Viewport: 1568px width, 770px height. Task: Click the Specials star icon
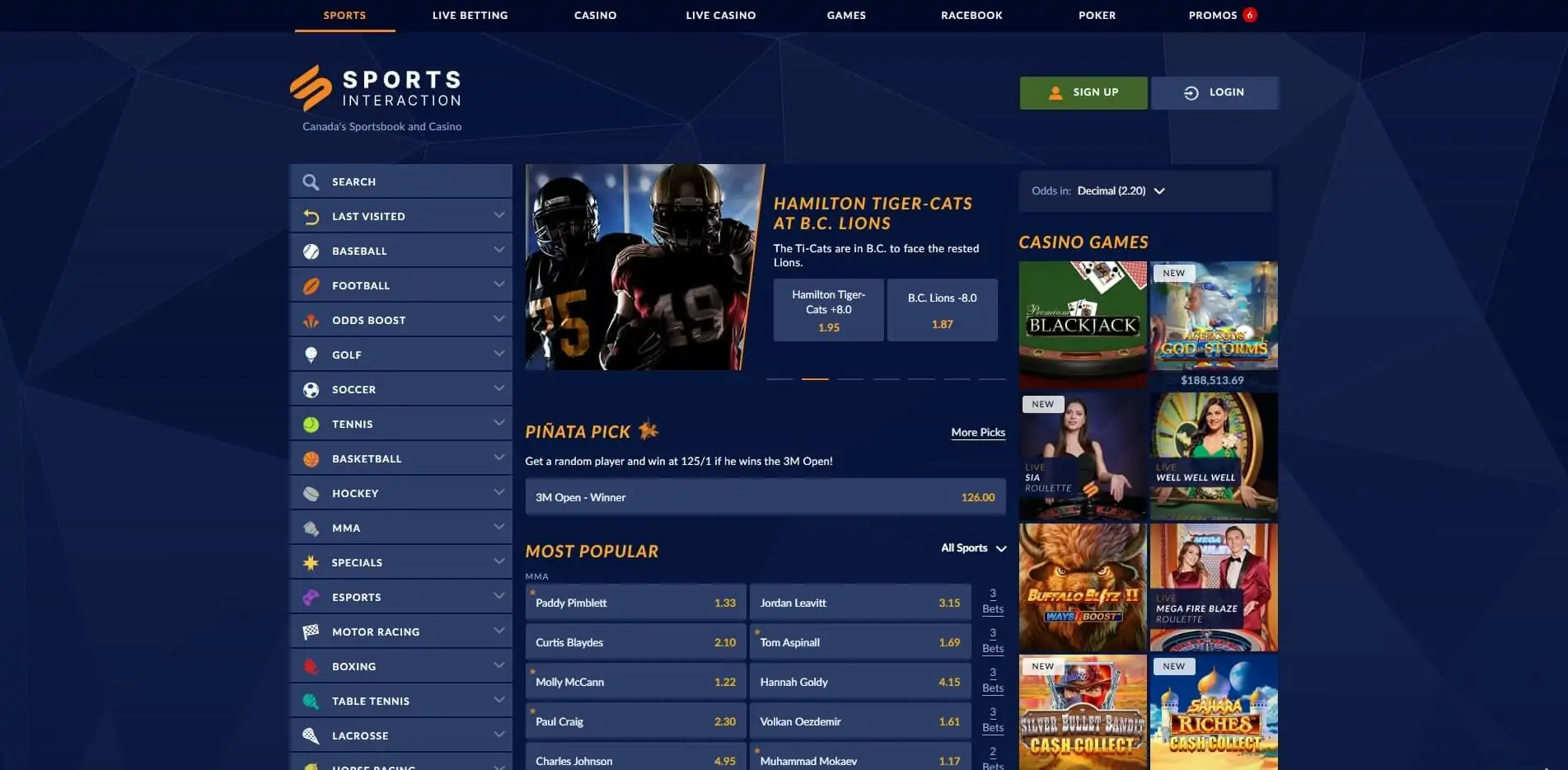point(311,562)
